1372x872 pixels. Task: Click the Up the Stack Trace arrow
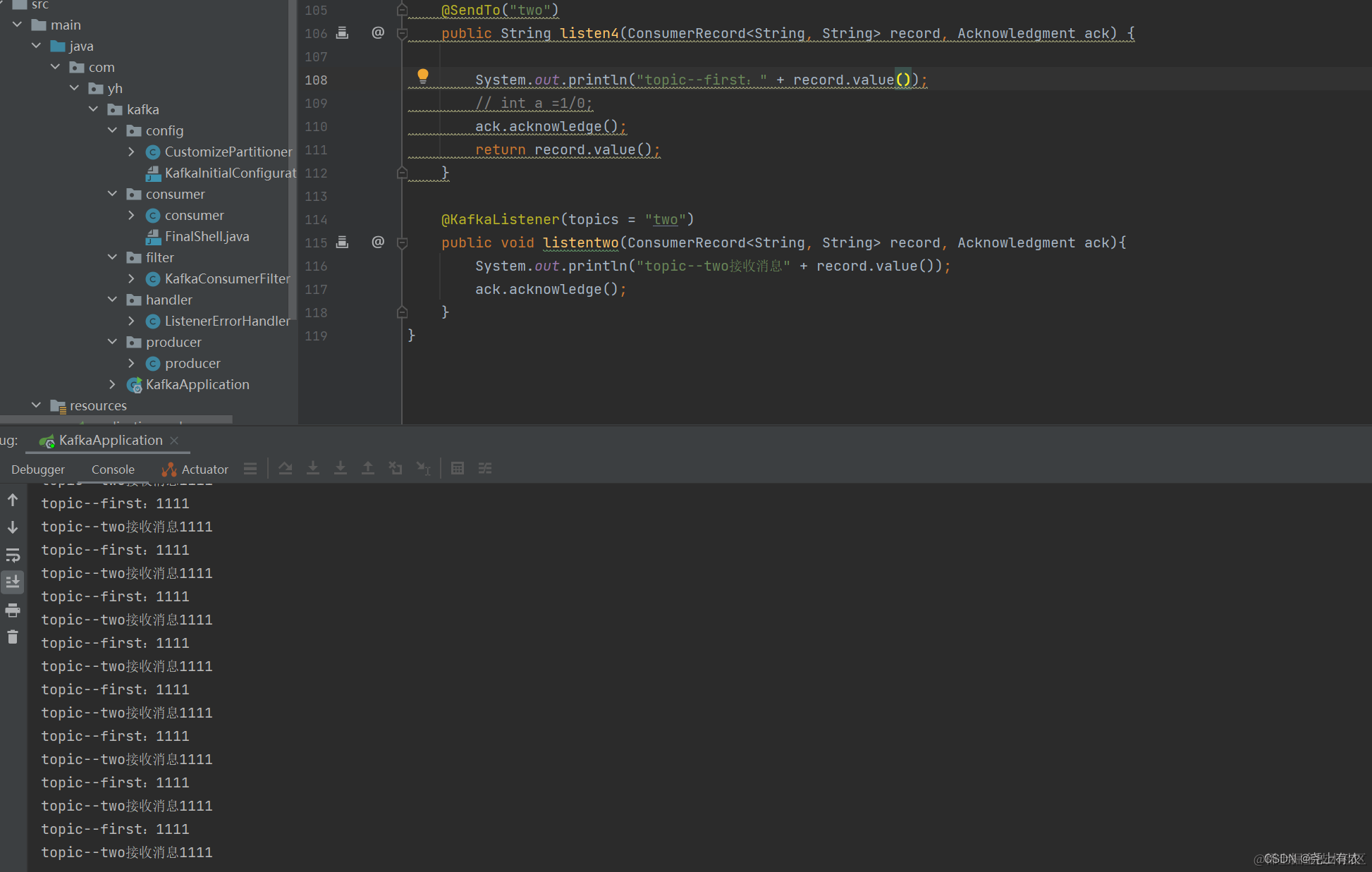13,500
